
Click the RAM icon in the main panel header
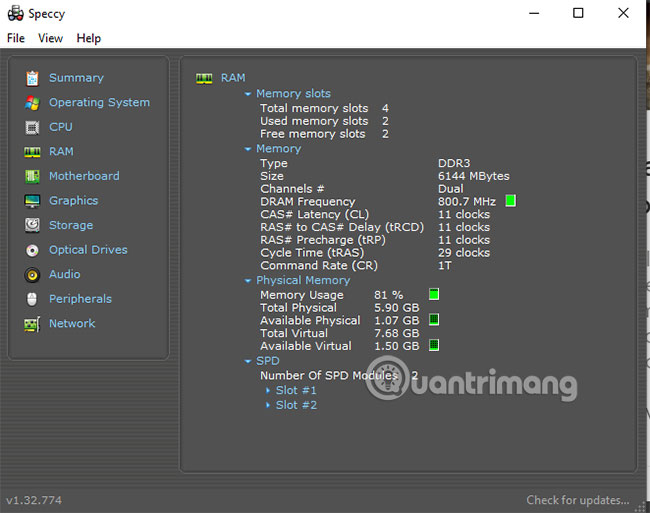(x=204, y=78)
